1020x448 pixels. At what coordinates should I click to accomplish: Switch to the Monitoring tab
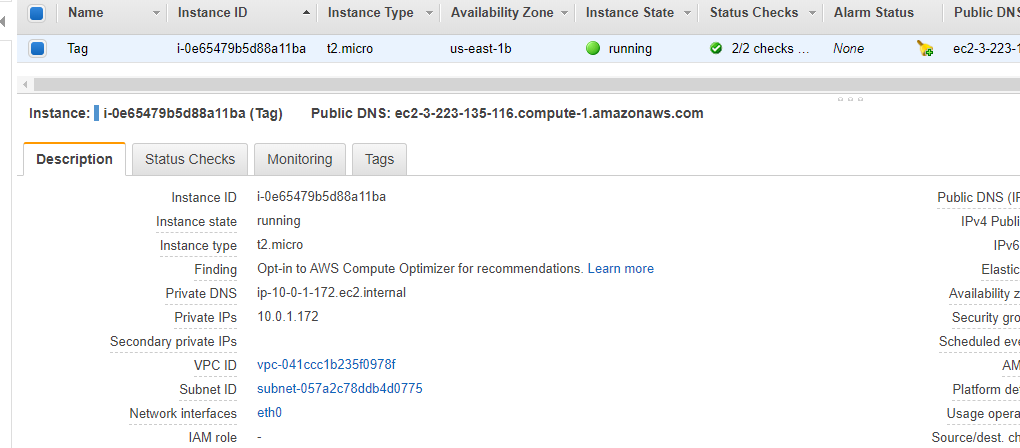tap(299, 159)
